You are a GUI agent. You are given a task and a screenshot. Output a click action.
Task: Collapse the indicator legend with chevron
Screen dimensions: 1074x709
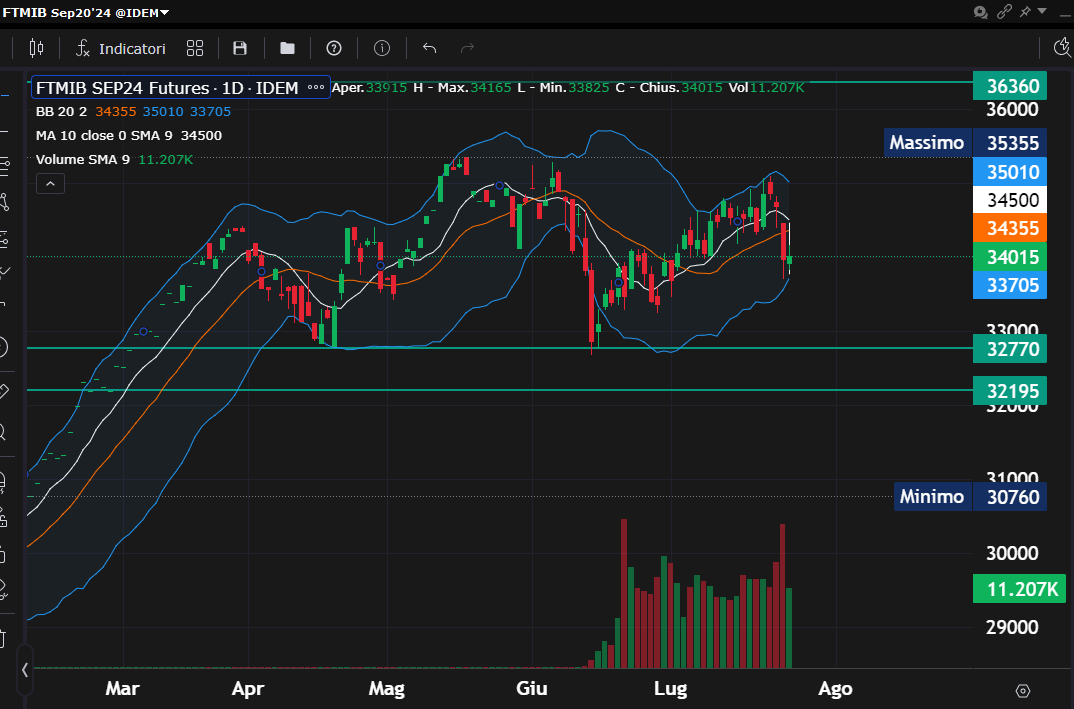coord(49,183)
